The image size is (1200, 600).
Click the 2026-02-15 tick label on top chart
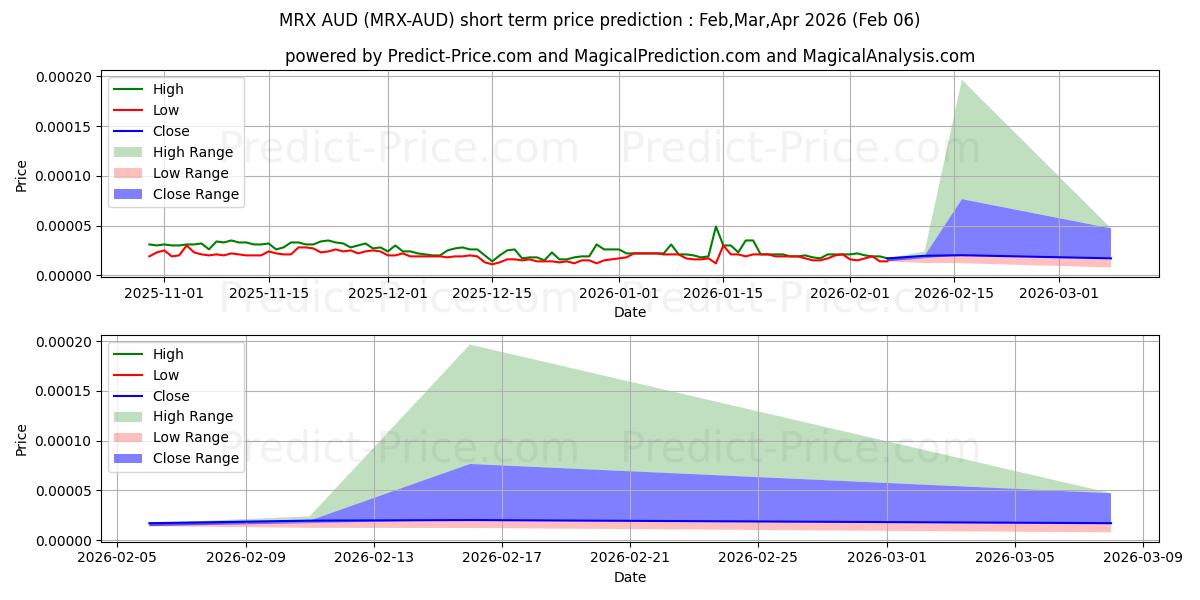(x=949, y=293)
